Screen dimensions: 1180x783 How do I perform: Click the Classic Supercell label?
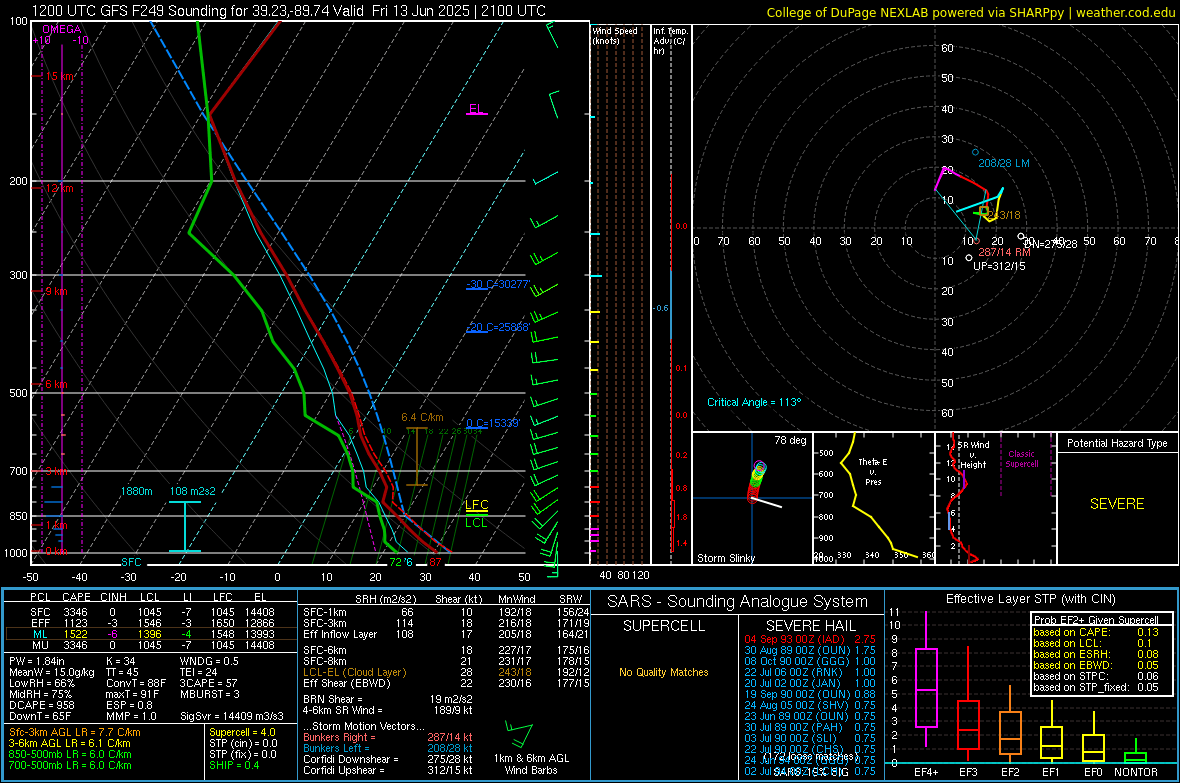(x=1021, y=459)
